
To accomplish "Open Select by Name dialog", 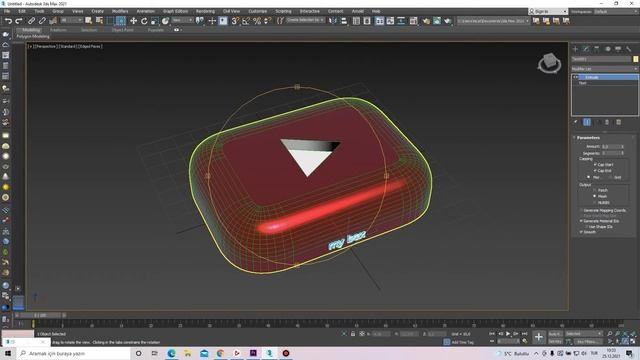I will pyautogui.click(x=99, y=21).
